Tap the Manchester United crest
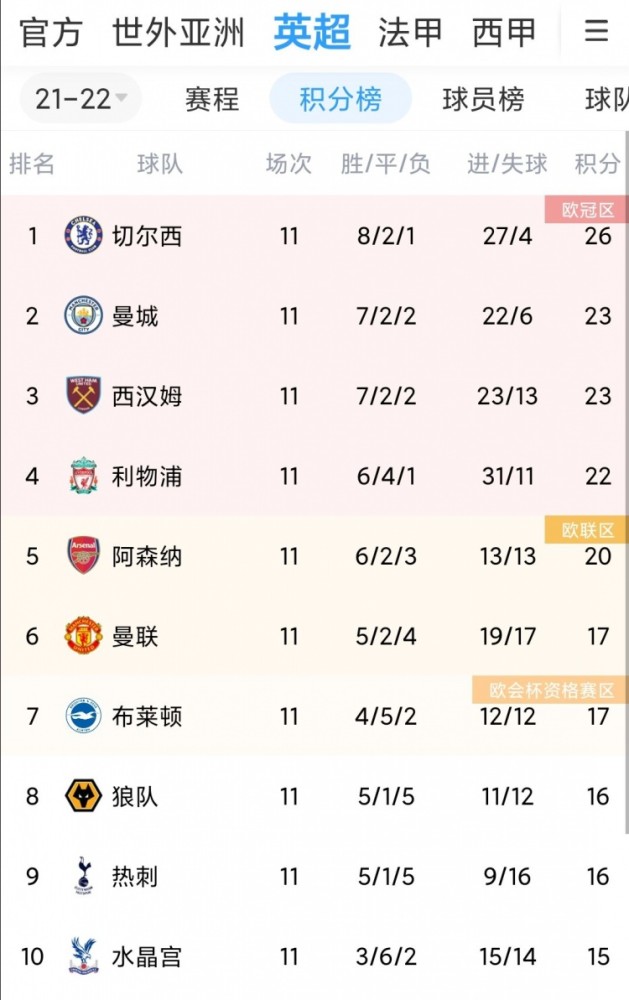 click(84, 636)
